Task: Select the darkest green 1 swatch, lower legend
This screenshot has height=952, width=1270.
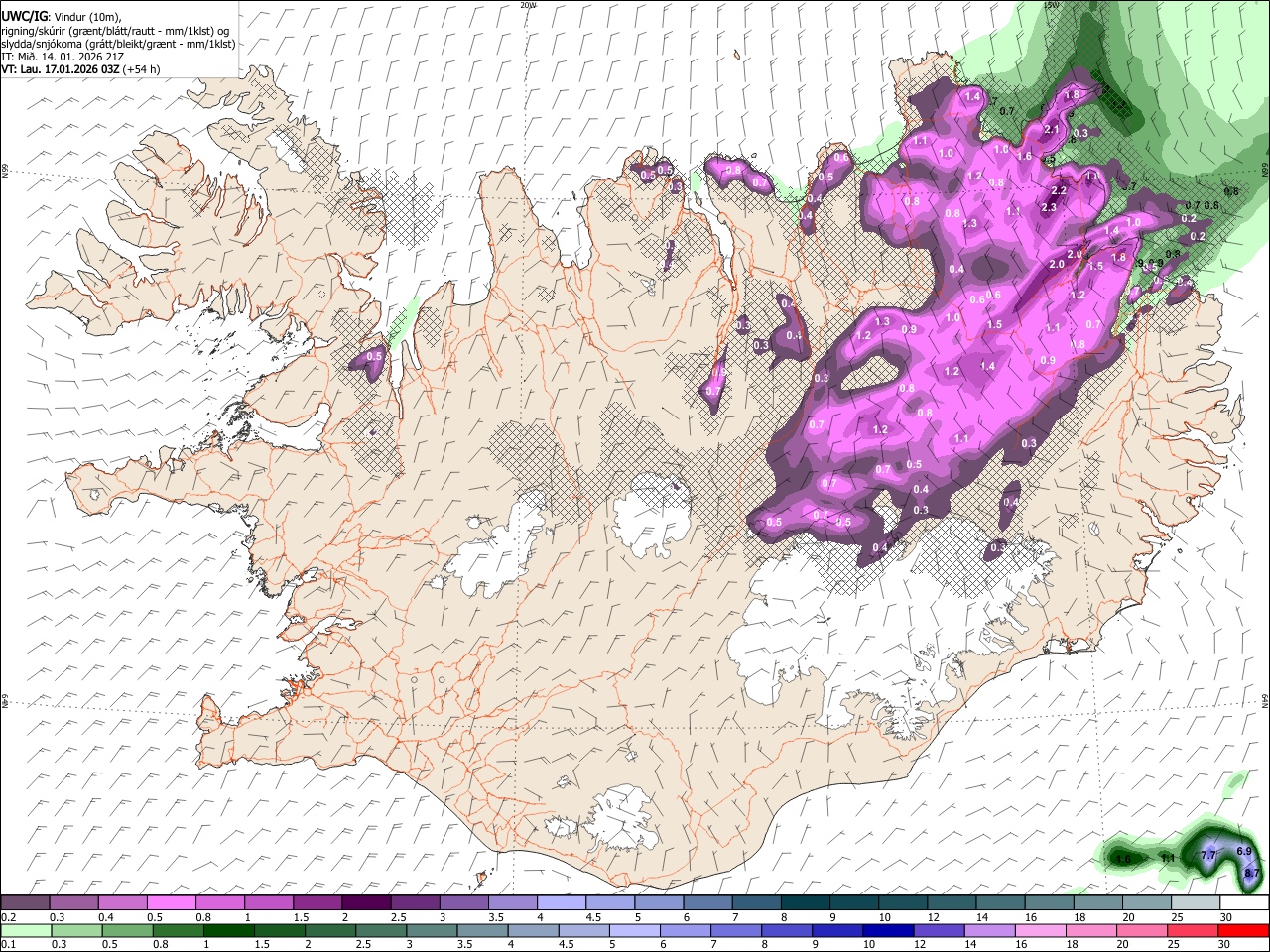Action: click(228, 931)
